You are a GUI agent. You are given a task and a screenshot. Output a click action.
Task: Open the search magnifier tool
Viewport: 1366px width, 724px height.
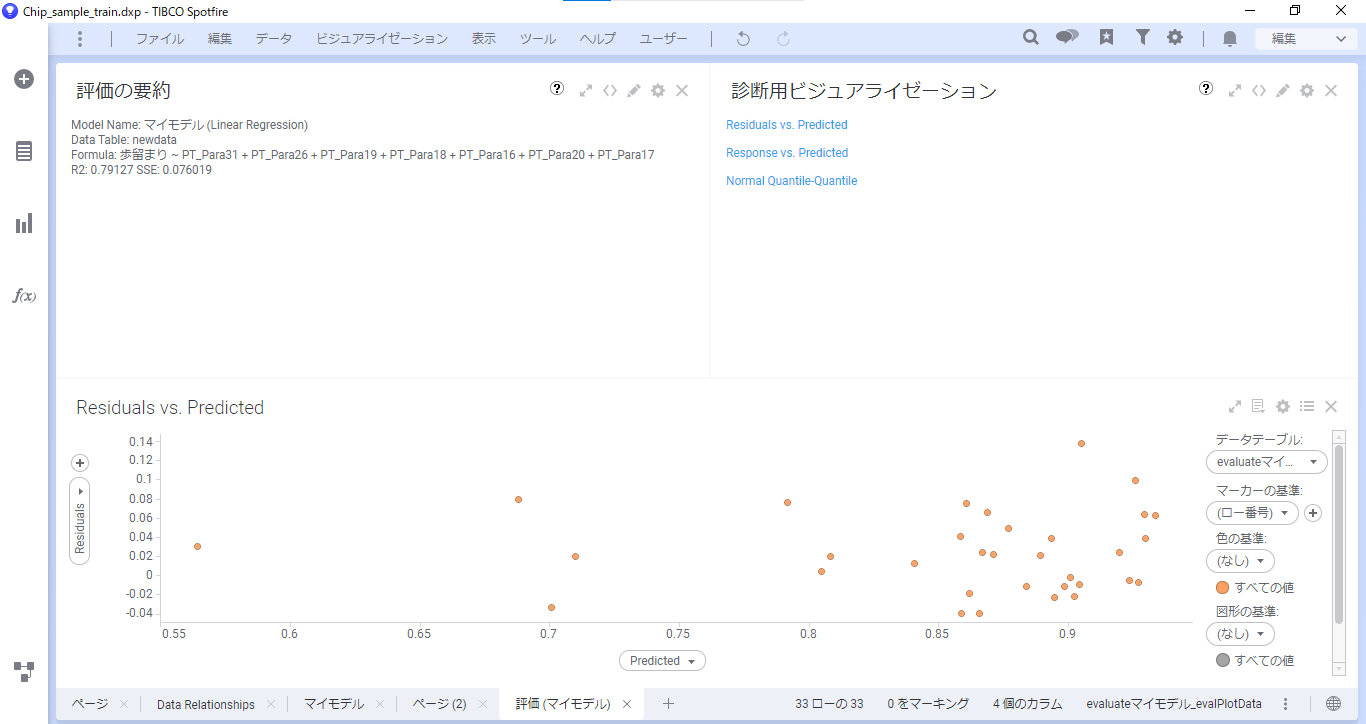pyautogui.click(x=1031, y=38)
